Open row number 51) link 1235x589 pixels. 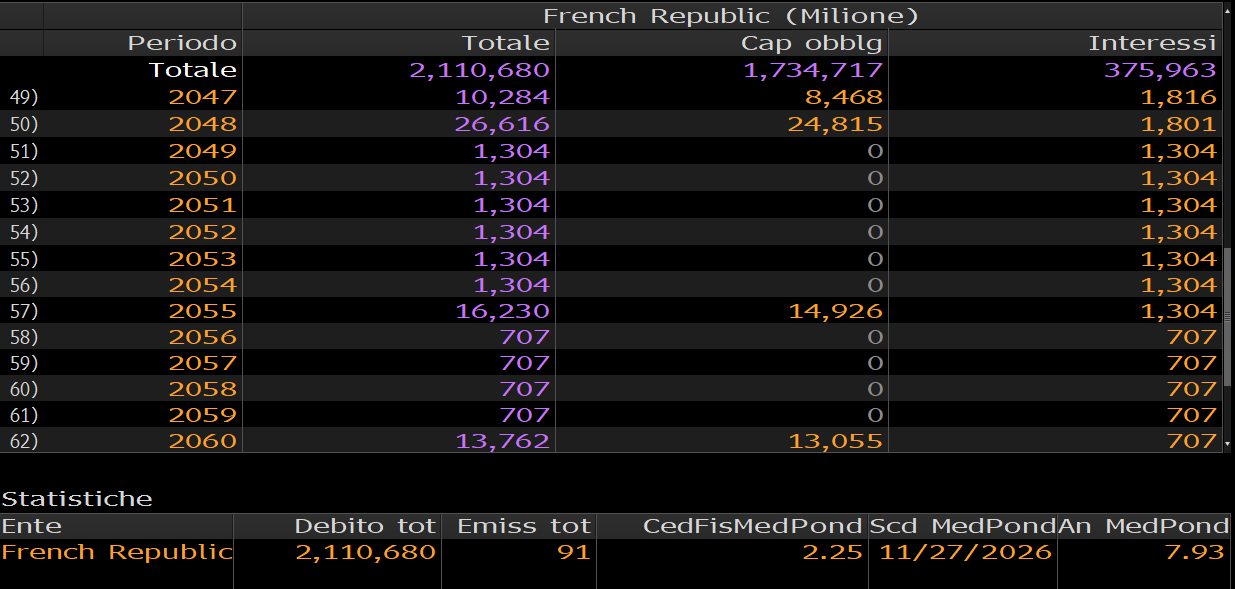point(24,151)
